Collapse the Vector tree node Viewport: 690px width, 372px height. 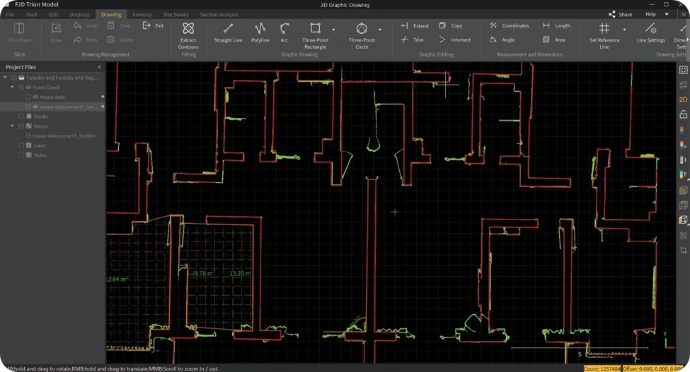point(12,126)
